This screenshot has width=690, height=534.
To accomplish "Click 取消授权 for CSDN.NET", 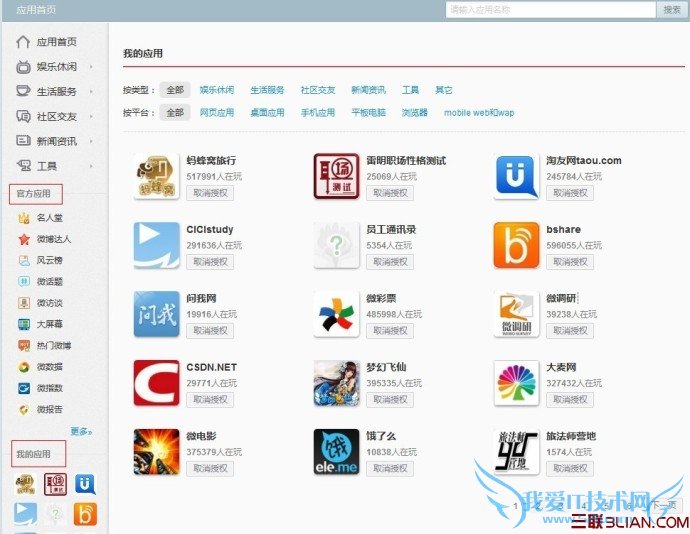I will [x=210, y=400].
